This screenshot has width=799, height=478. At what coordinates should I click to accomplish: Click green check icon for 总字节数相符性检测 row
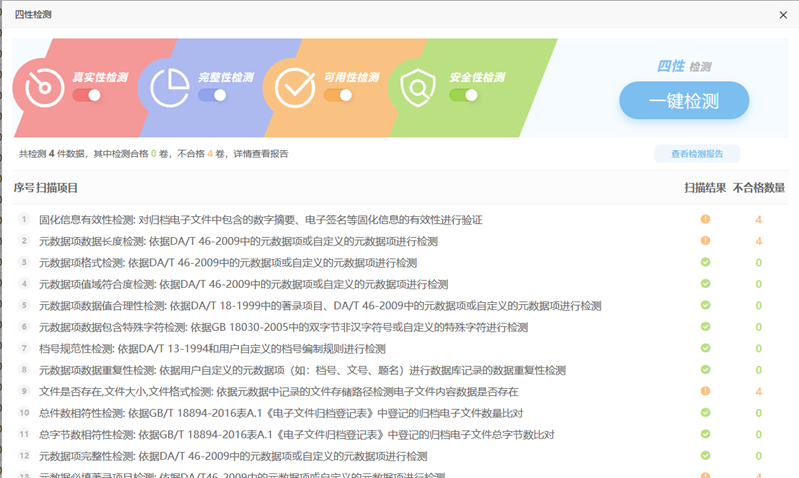point(705,434)
